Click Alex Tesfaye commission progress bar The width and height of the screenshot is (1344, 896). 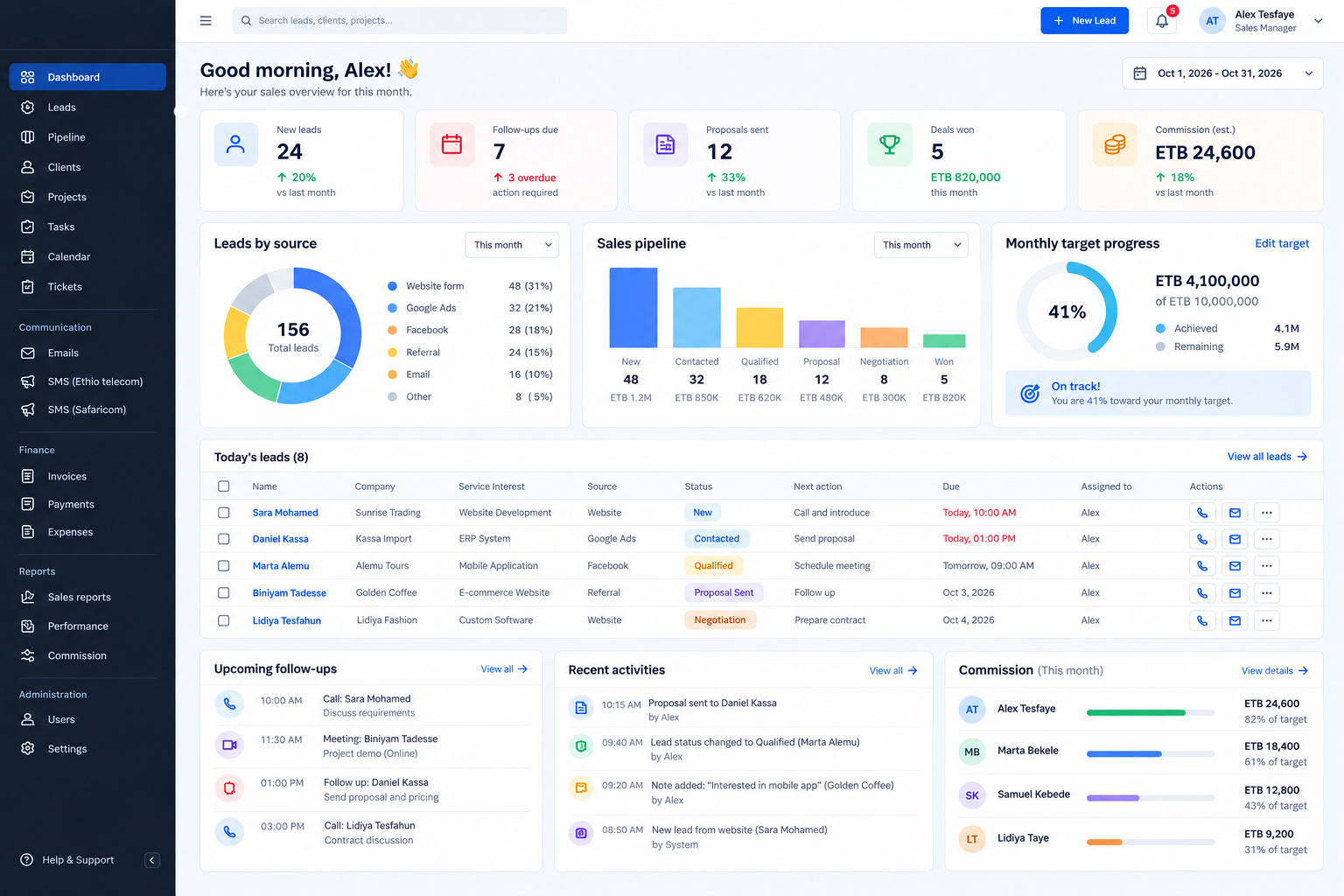1151,712
